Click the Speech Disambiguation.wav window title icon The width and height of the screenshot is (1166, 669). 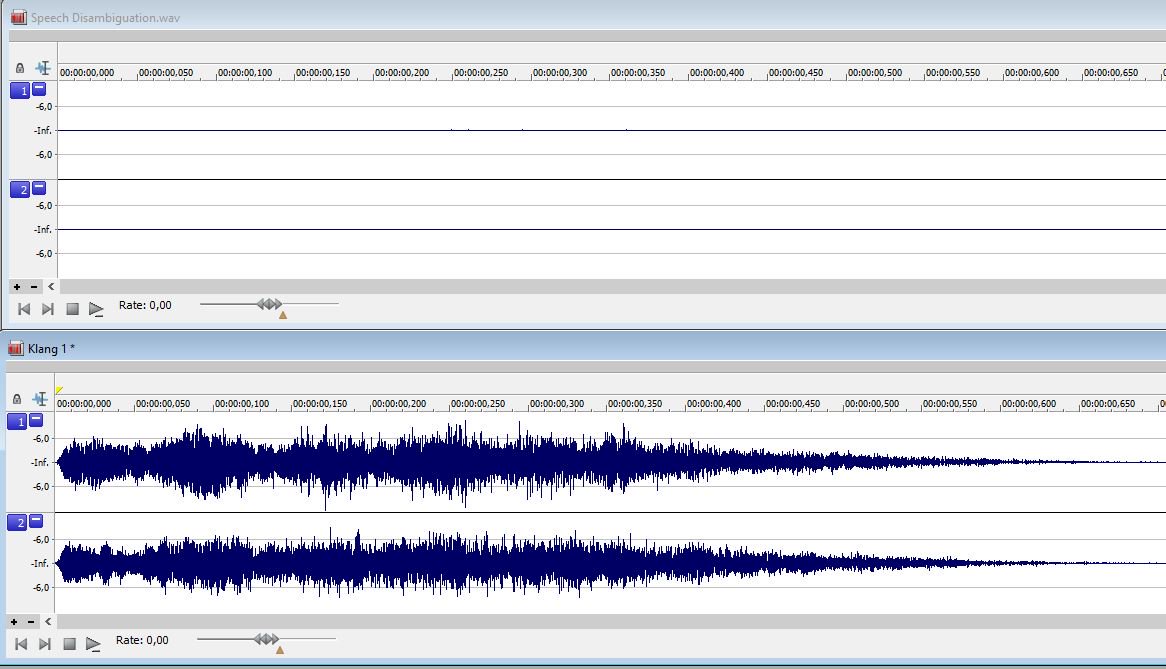pyautogui.click(x=19, y=17)
